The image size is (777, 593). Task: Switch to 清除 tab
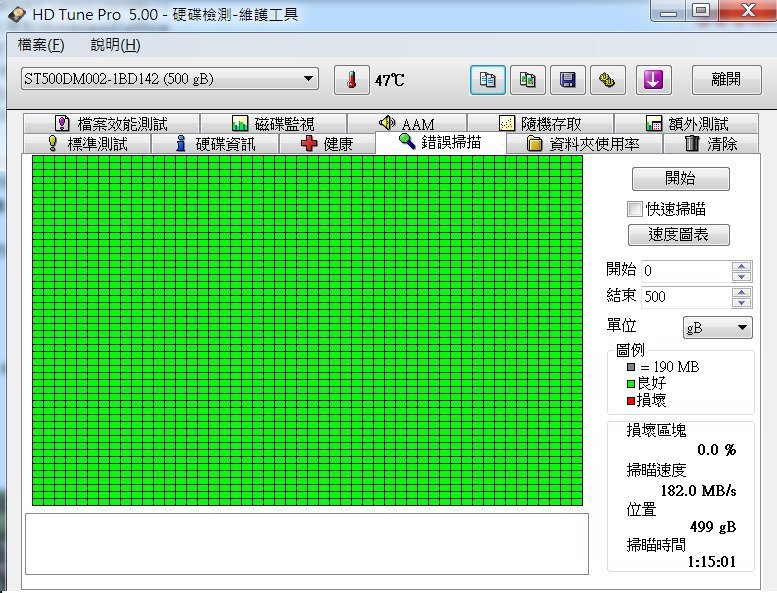click(x=711, y=144)
